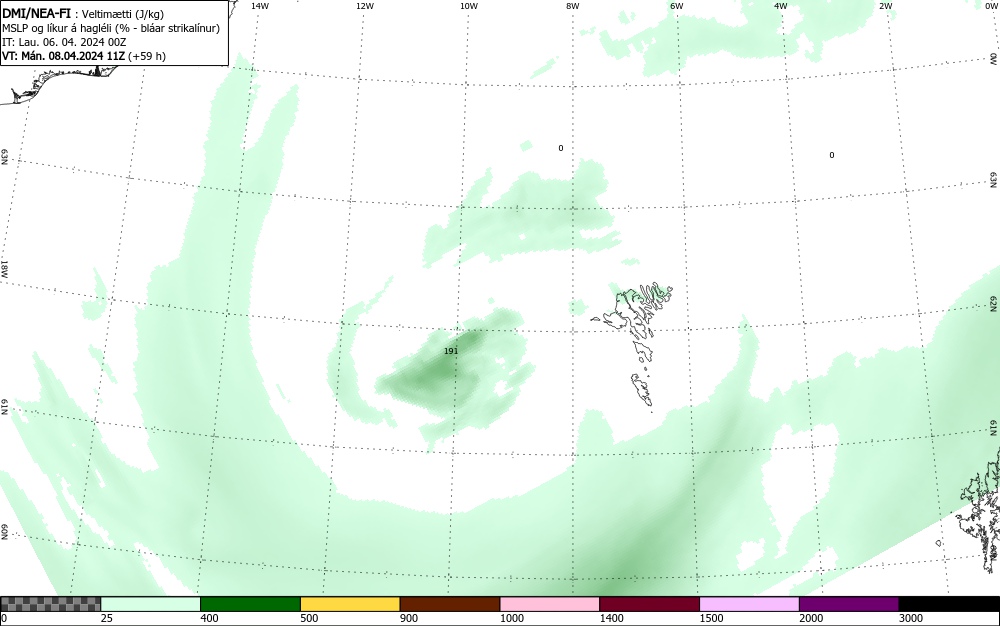Click the pink 1000-1400 legend swatch
The image size is (1000, 626).
click(x=550, y=604)
